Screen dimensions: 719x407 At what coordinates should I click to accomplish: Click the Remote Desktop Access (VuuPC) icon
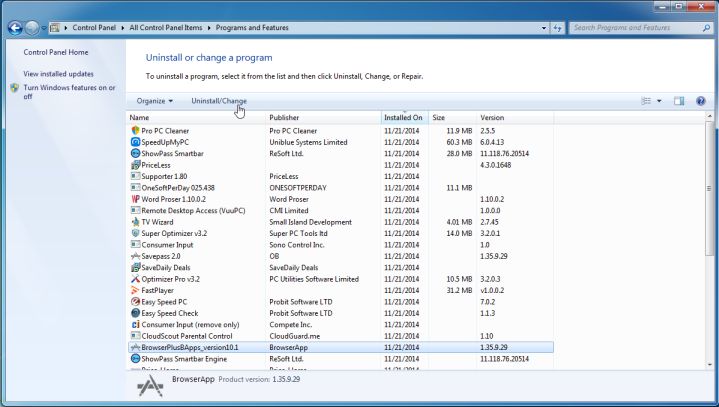click(135, 210)
